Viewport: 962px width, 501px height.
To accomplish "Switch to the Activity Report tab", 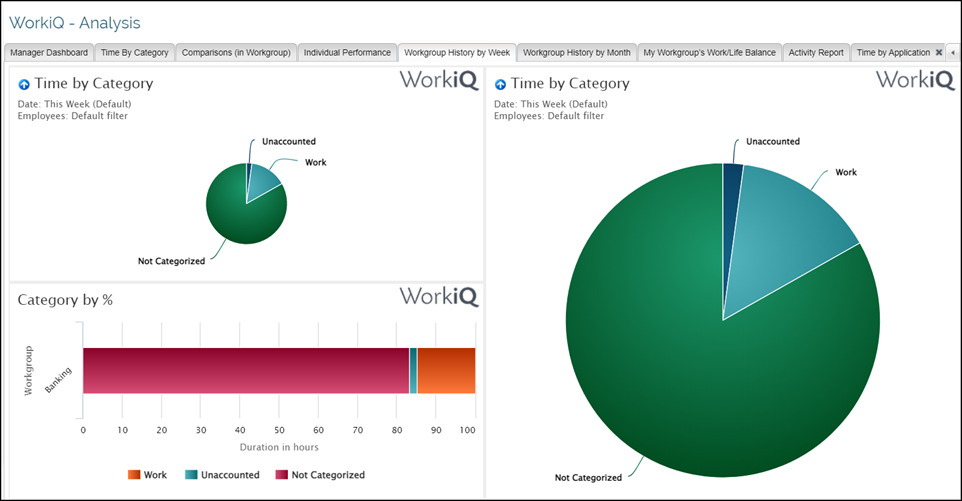I will (x=815, y=53).
